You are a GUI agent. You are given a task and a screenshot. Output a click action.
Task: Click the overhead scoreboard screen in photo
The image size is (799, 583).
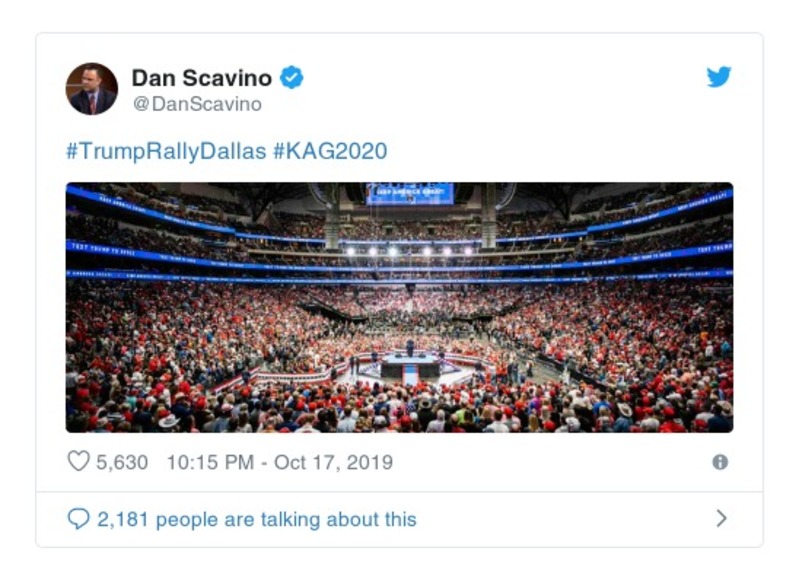[x=409, y=193]
